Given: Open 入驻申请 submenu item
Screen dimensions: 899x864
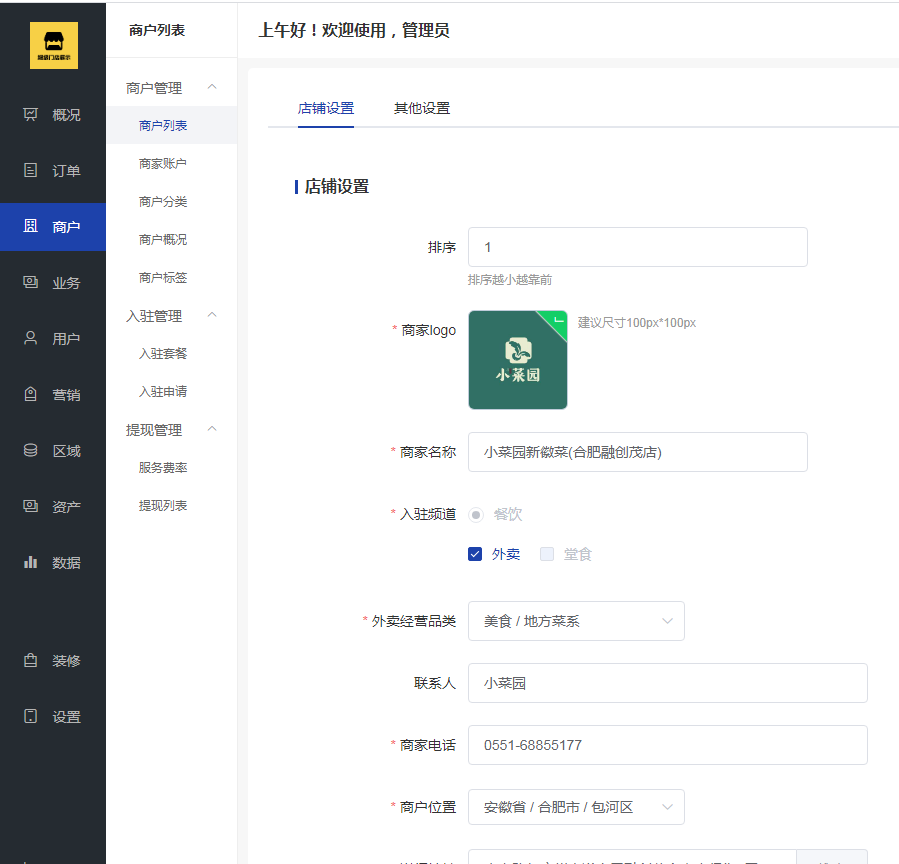Looking at the screenshot, I should pos(163,392).
